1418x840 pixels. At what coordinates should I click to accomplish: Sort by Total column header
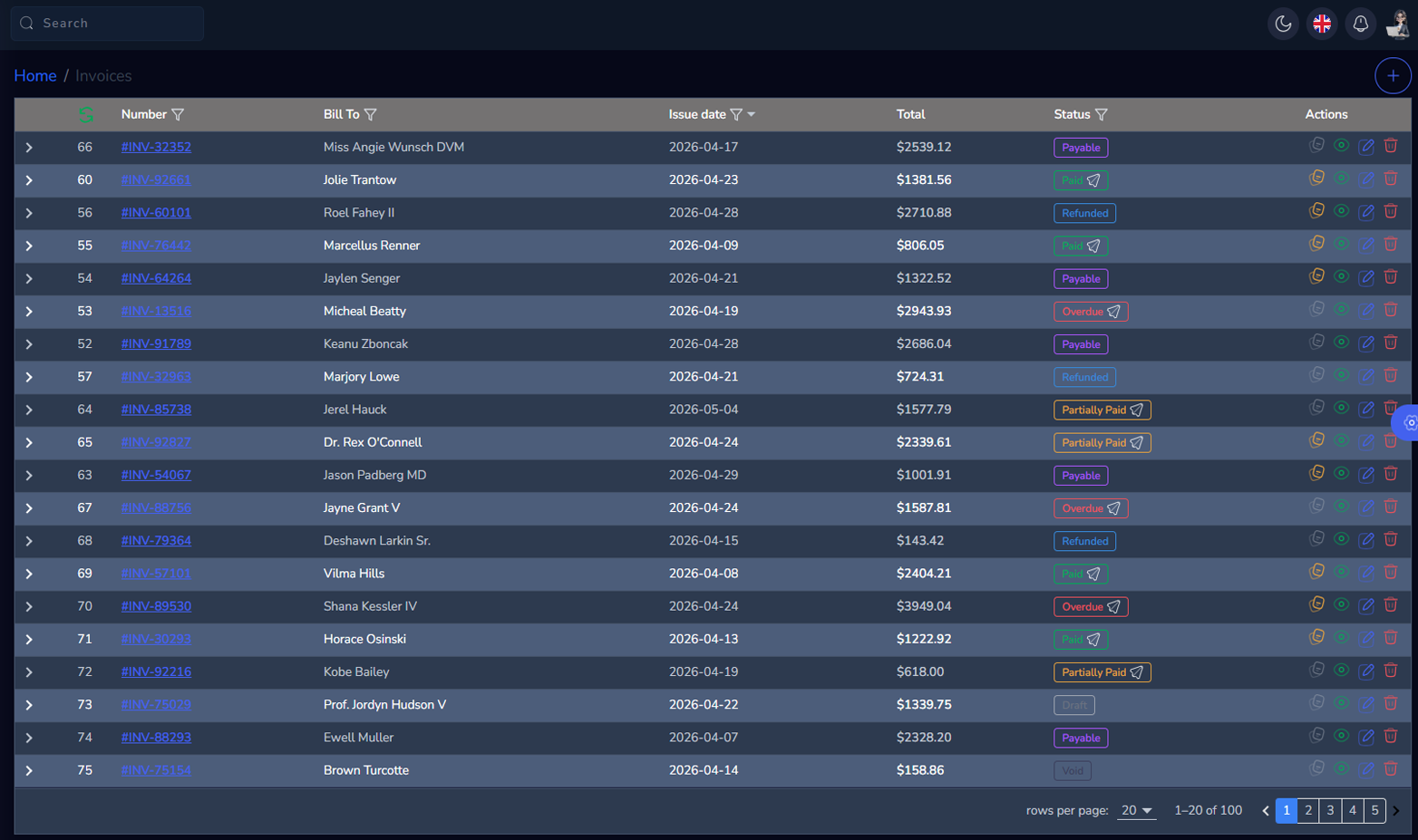910,114
